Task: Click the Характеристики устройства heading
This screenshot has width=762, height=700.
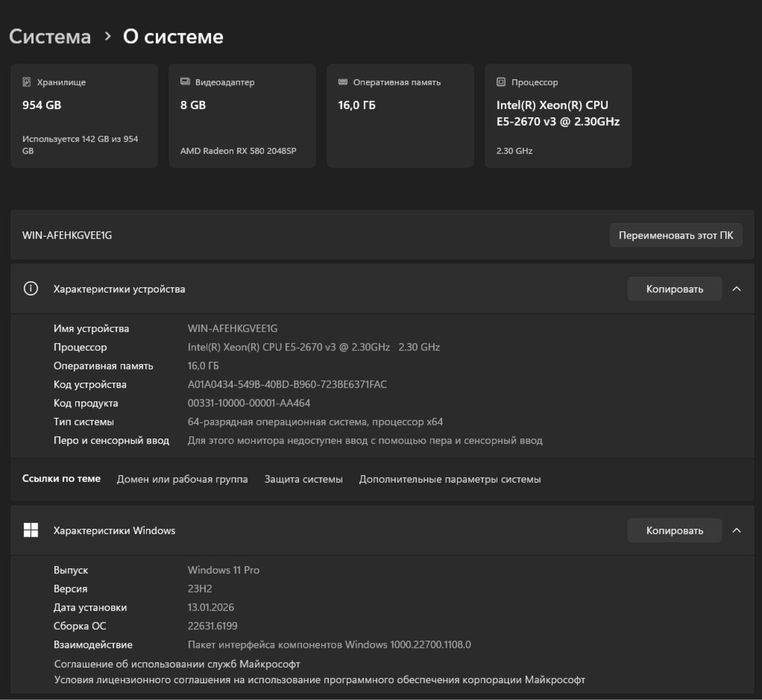Action: coord(119,289)
